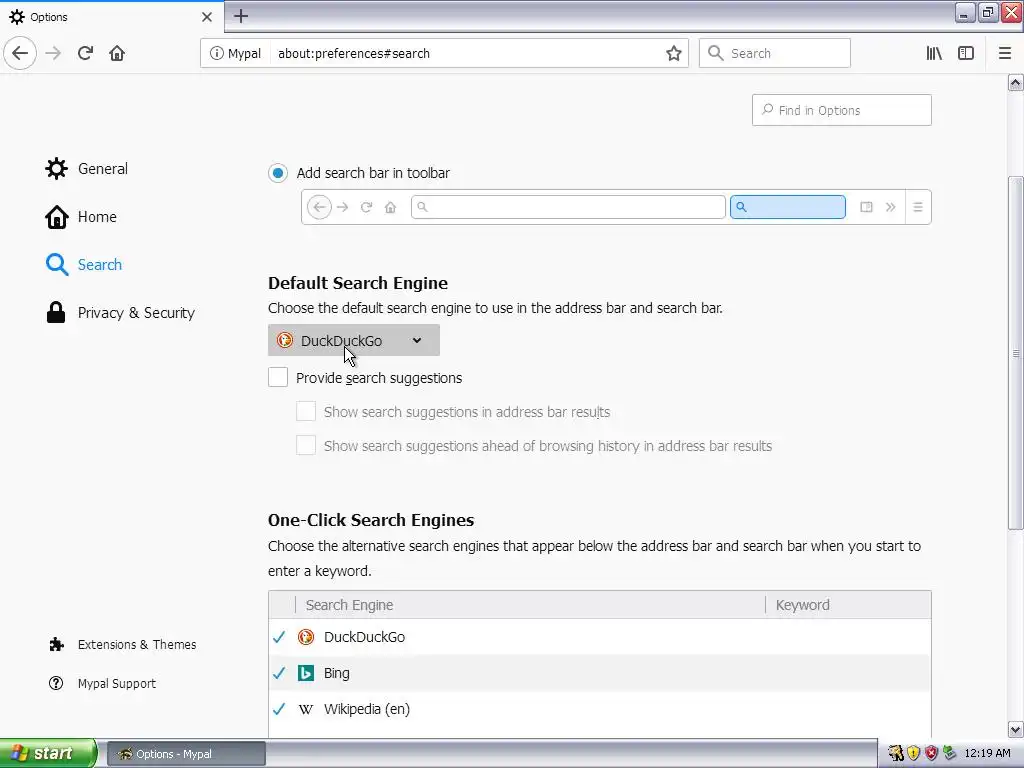This screenshot has height=768, width=1024.
Task: Open the Library bookshelf icon
Action: pos(934,53)
